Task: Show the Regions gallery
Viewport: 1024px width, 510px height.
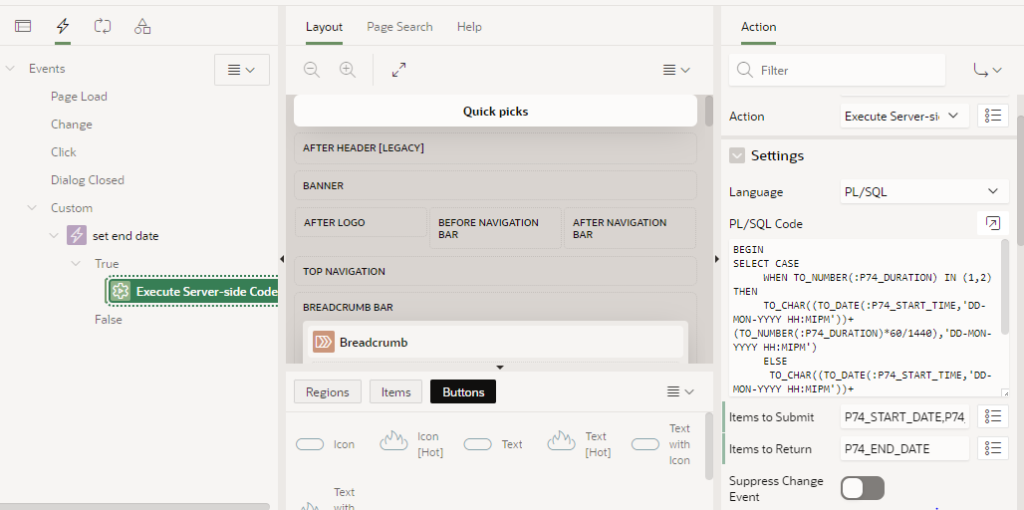Action: point(327,392)
